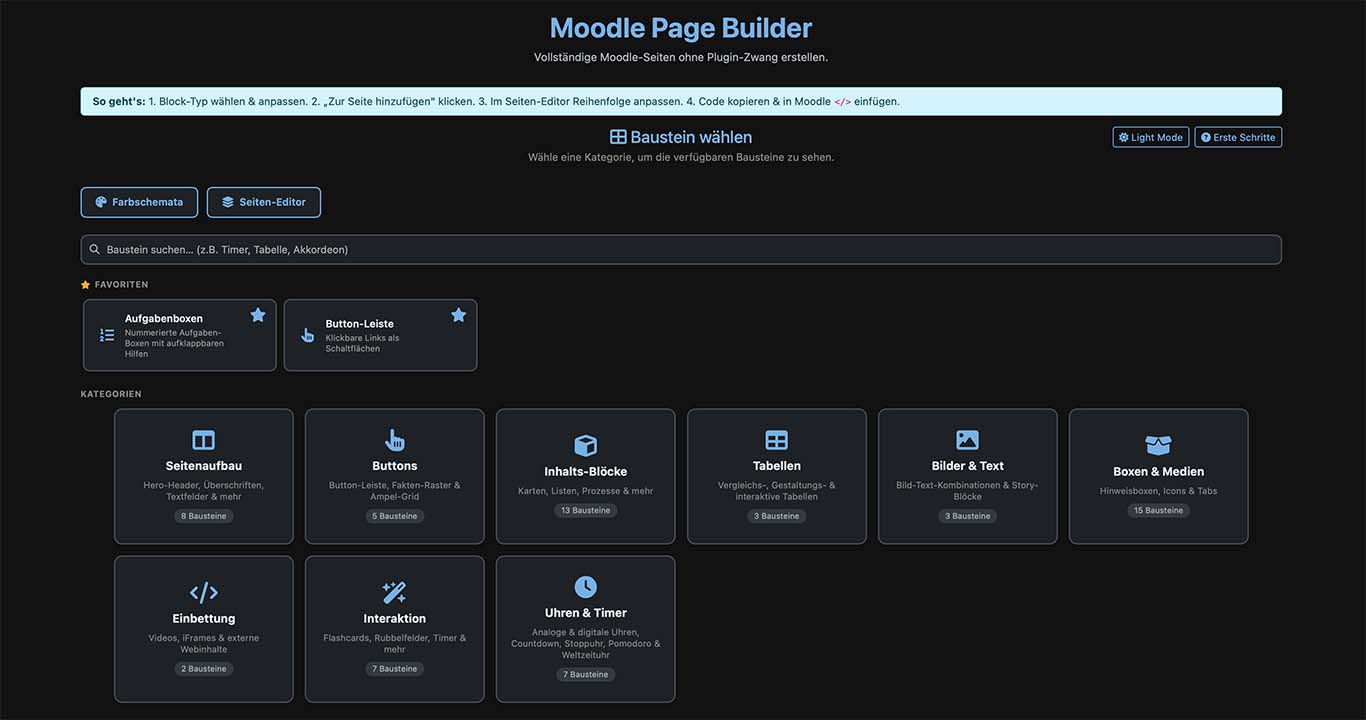Click the </> code symbol in the instruction banner

tap(842, 102)
